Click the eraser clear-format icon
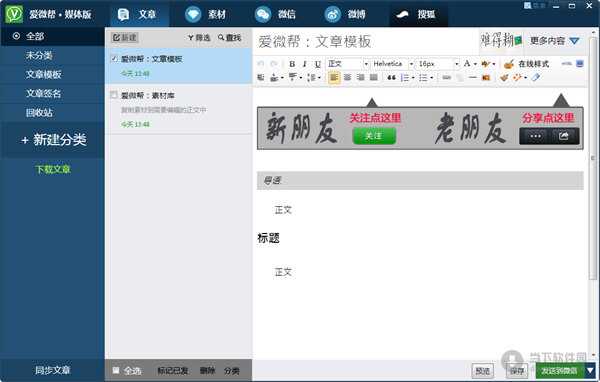The width and height of the screenshot is (600, 382). coord(536,78)
